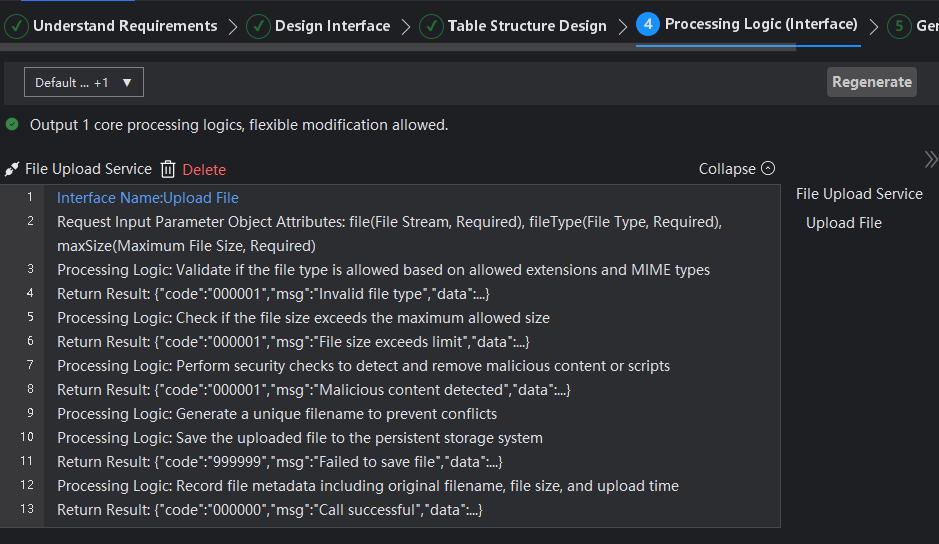Viewport: 939px width, 544px height.
Task: Click the Collapse circle arrow icon
Action: click(x=768, y=169)
